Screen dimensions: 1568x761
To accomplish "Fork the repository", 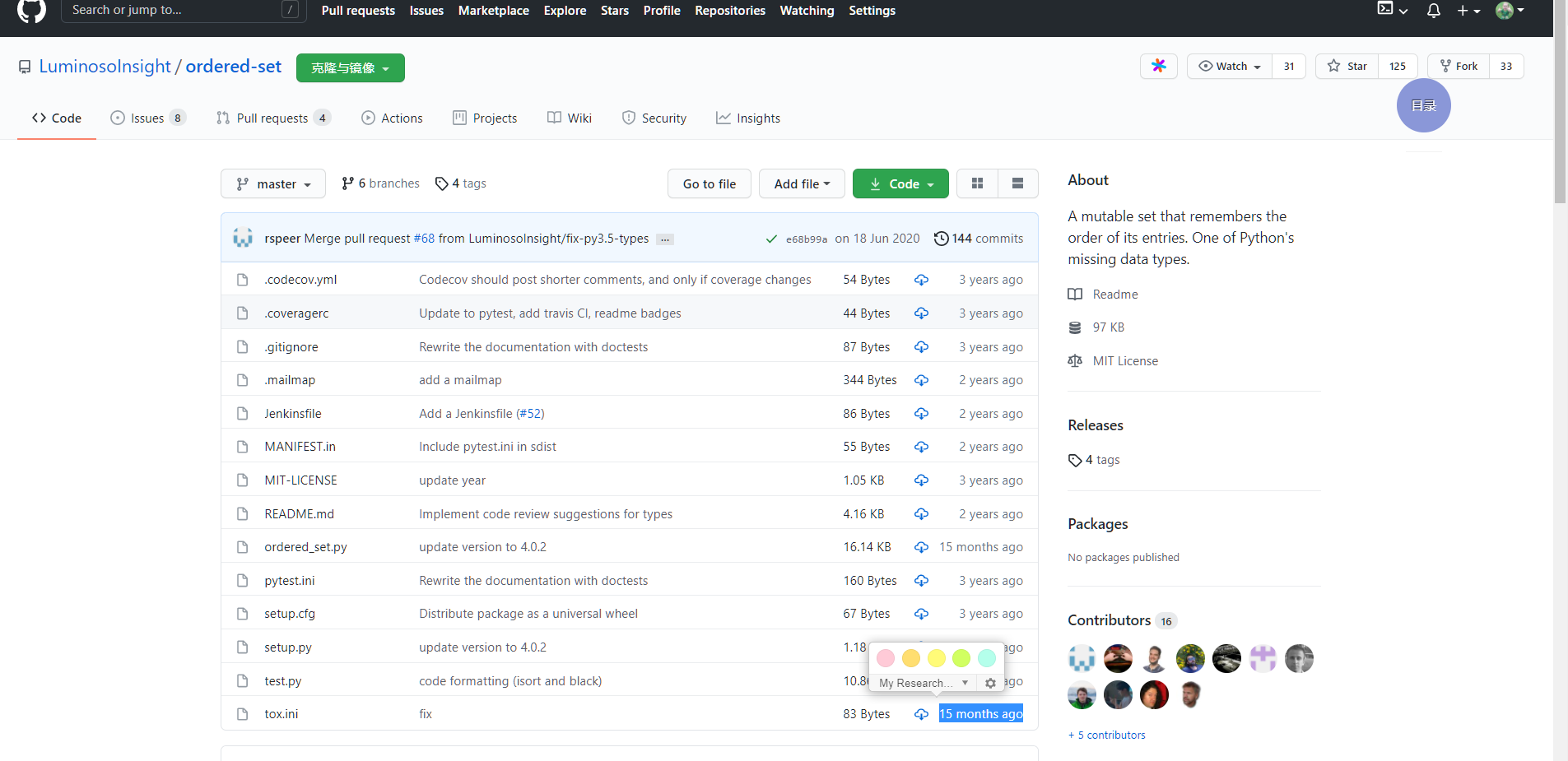I will tap(1459, 66).
